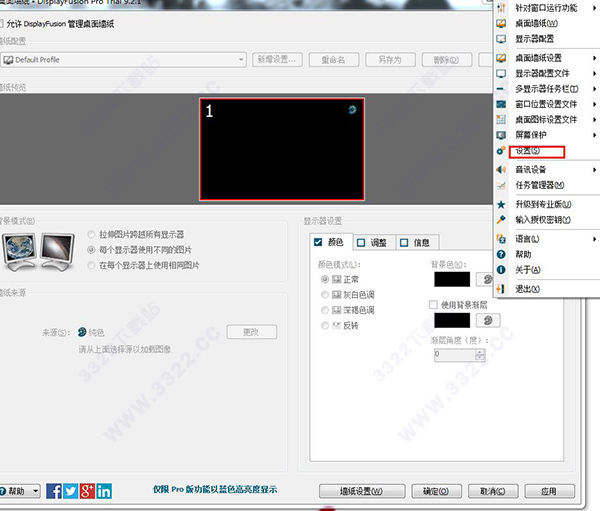Pick the 背景色 black color swatch
Image resolution: width=600 pixels, height=511 pixels.
coord(452,279)
